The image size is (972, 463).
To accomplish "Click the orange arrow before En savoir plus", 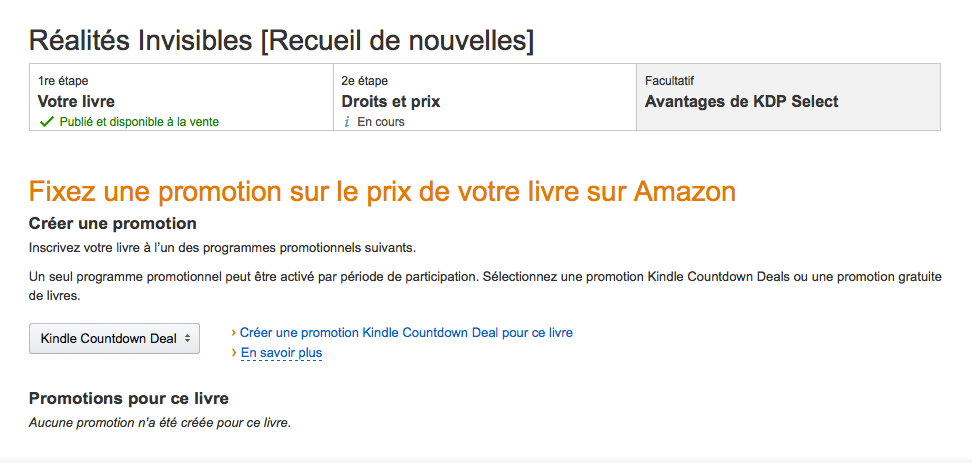I will tap(233, 352).
